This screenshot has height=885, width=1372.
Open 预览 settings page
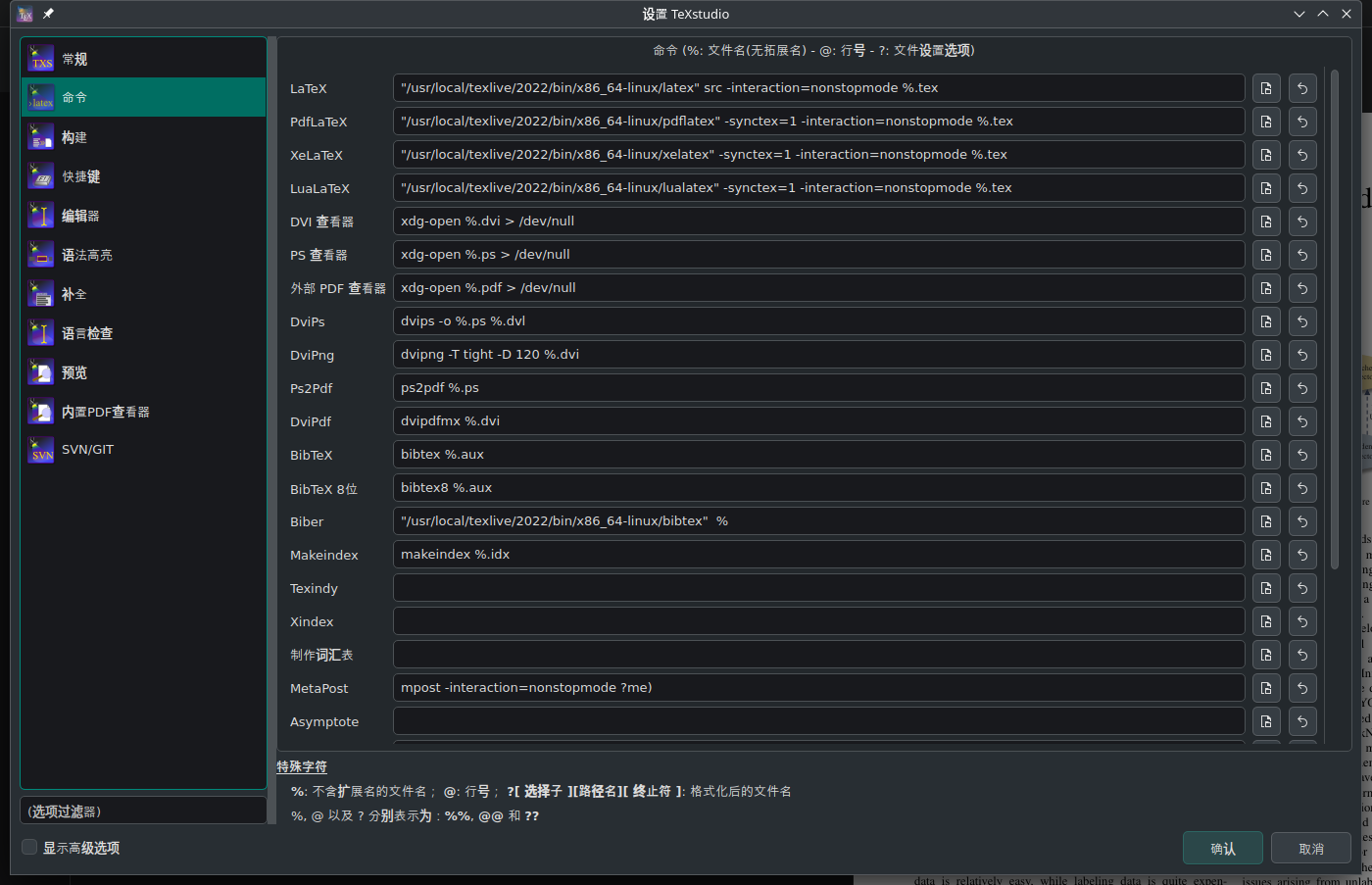(144, 372)
